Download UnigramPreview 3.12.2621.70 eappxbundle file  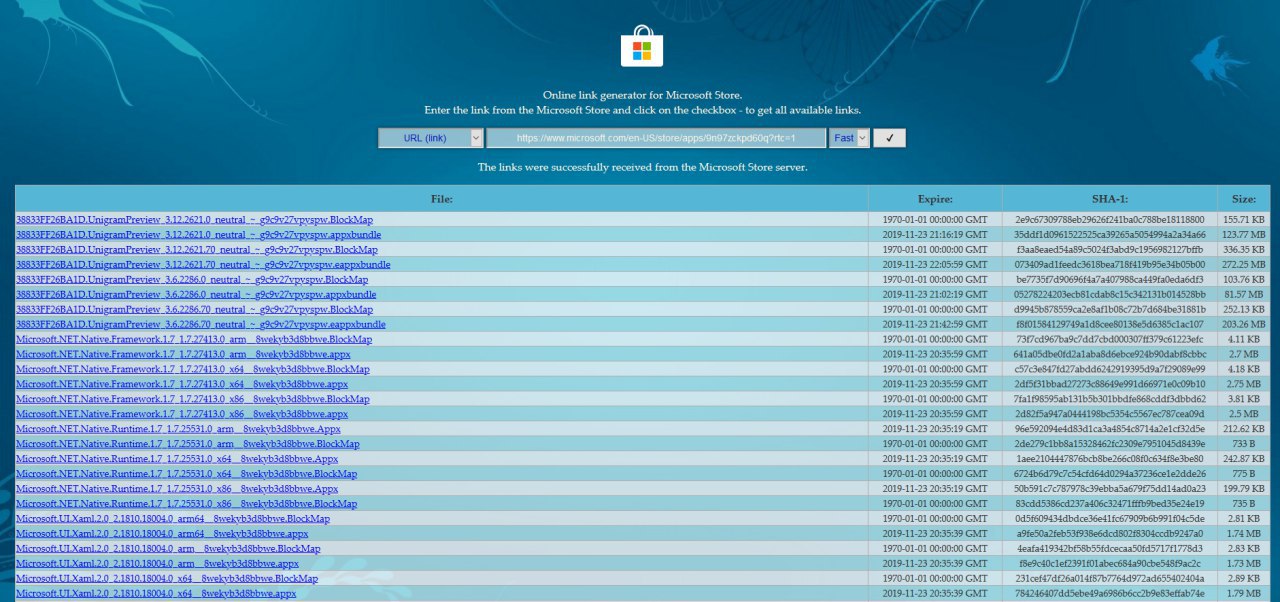click(203, 264)
